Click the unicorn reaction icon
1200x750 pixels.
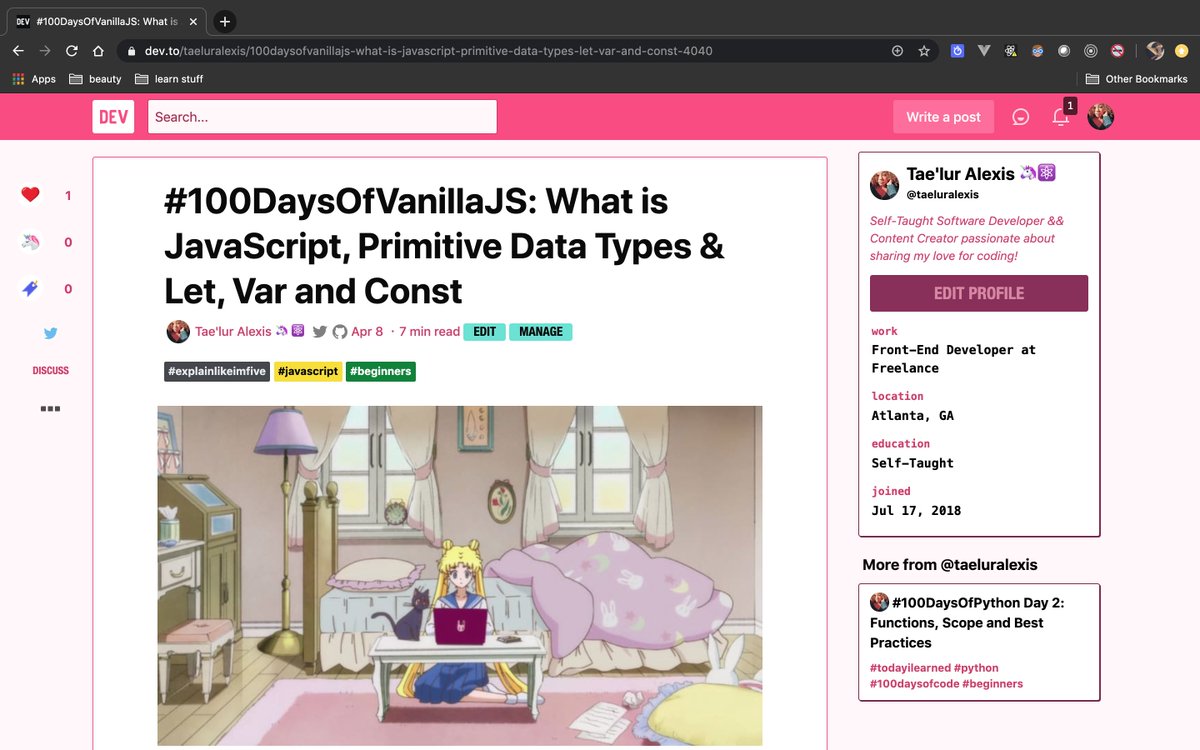coord(30,242)
